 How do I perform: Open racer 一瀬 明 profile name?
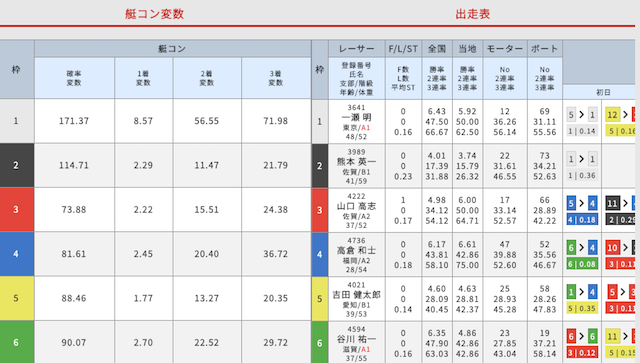pos(356,118)
